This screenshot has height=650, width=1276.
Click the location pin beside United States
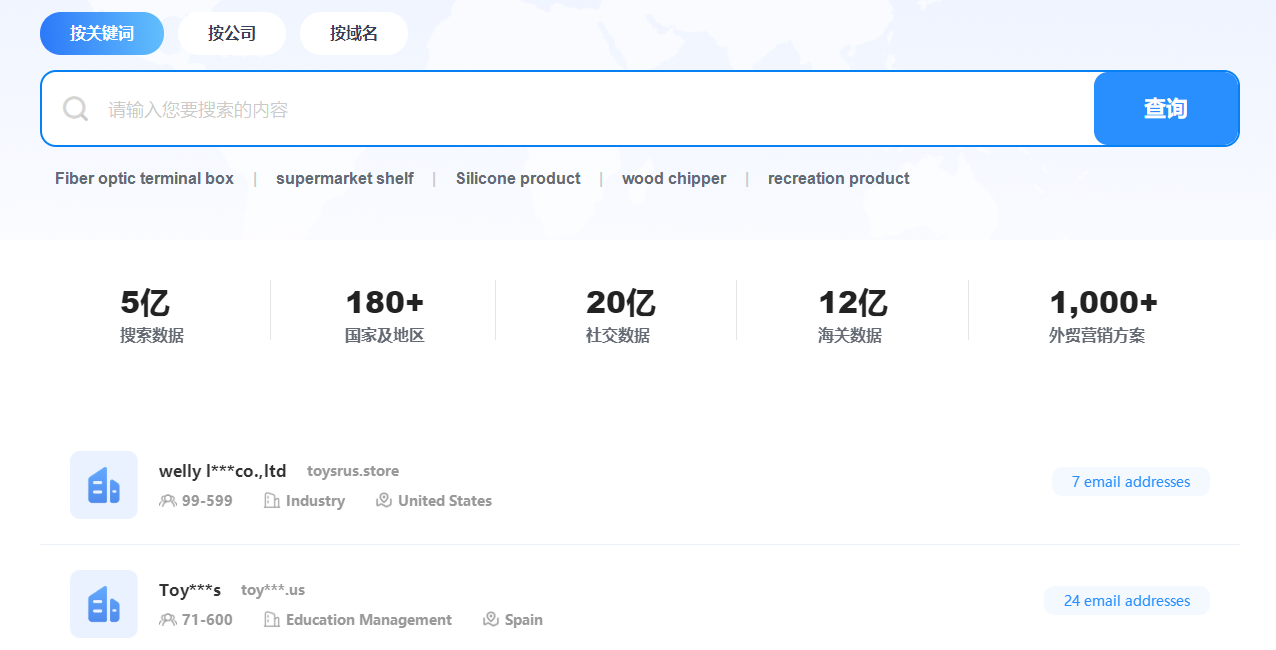pyautogui.click(x=383, y=500)
